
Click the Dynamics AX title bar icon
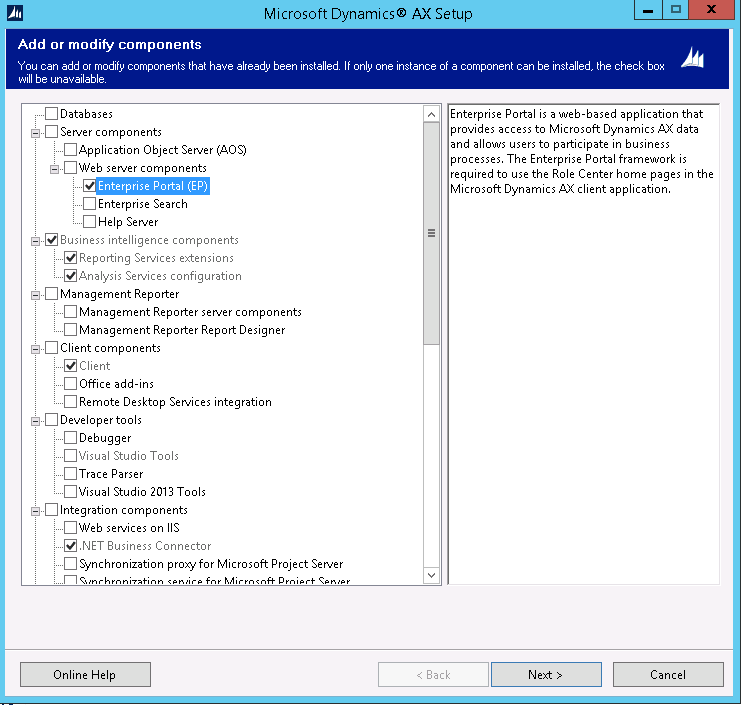(15, 13)
